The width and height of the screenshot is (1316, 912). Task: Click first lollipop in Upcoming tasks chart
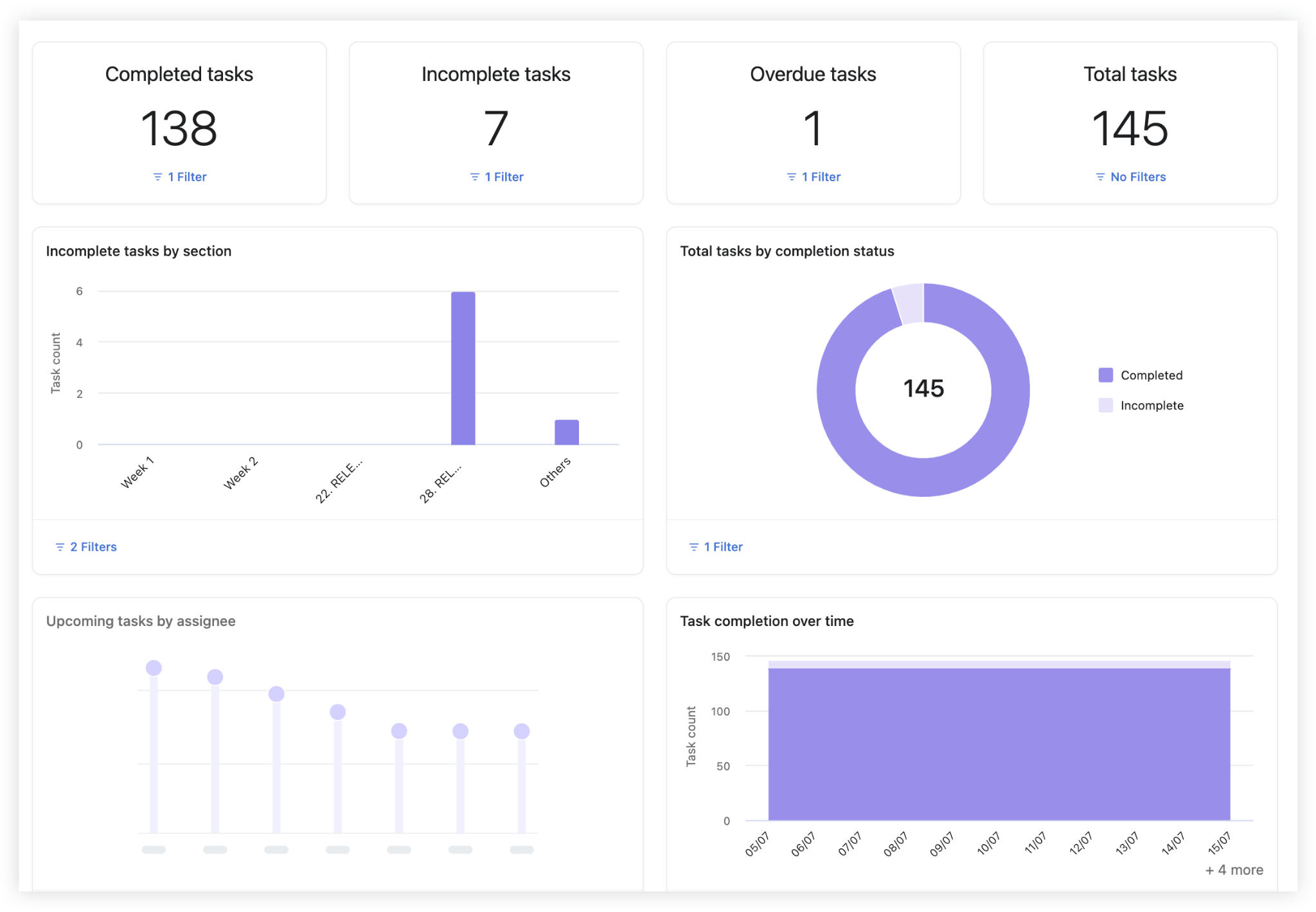click(x=154, y=668)
